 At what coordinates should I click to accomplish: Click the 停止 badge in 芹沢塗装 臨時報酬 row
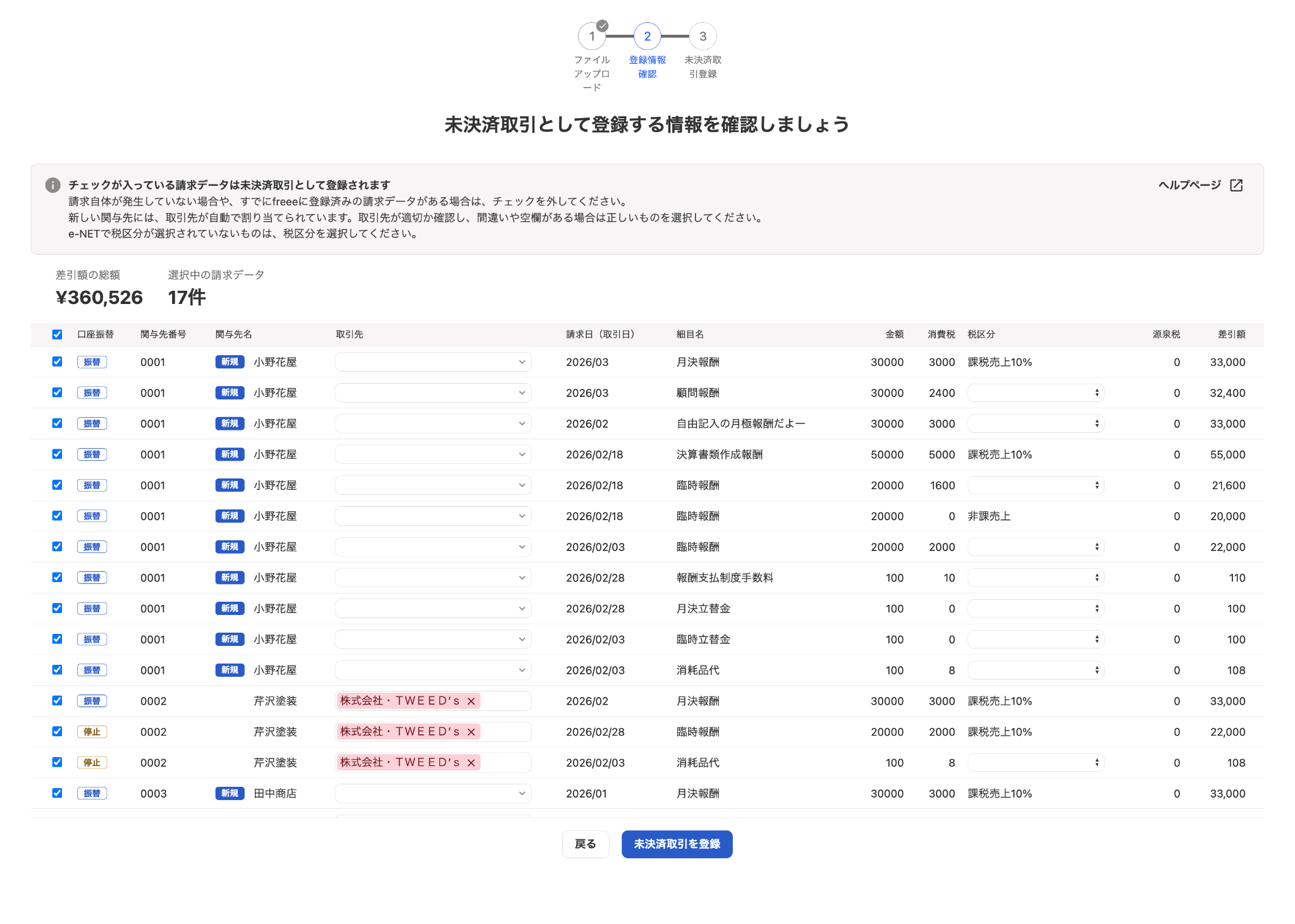click(92, 732)
